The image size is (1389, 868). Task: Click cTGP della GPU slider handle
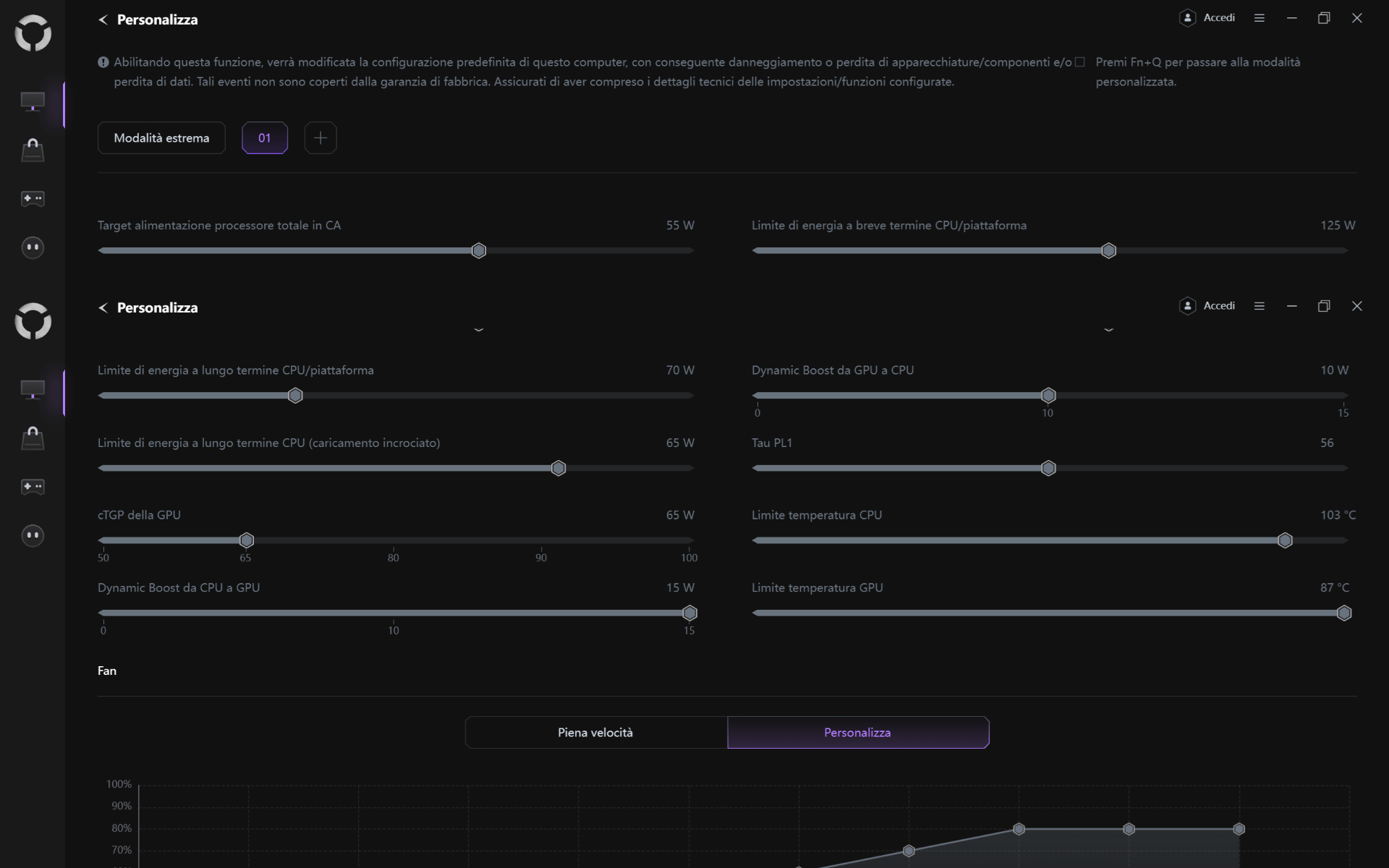(x=247, y=540)
